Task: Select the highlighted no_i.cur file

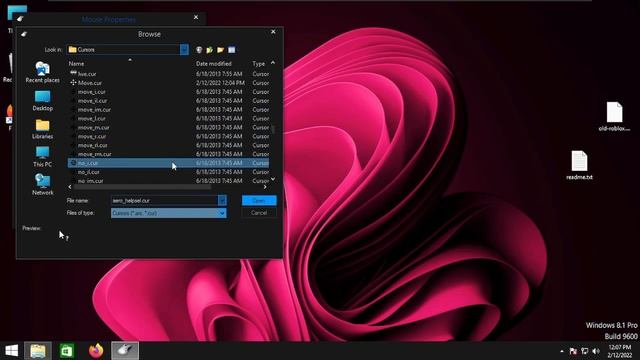Action: (168, 163)
